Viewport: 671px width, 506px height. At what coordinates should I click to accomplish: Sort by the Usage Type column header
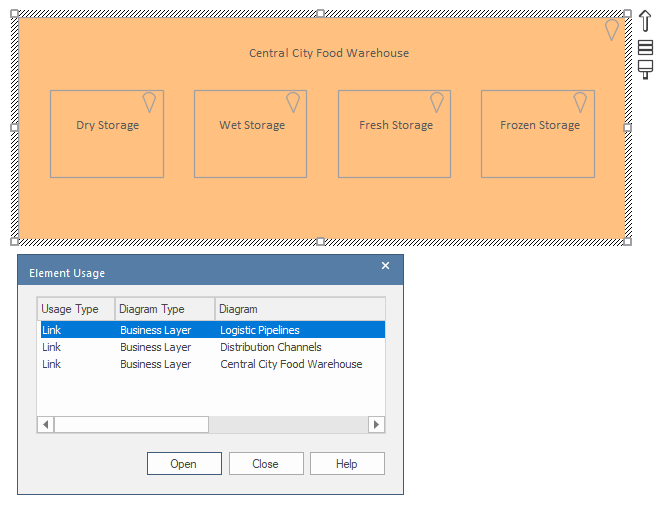(x=76, y=309)
